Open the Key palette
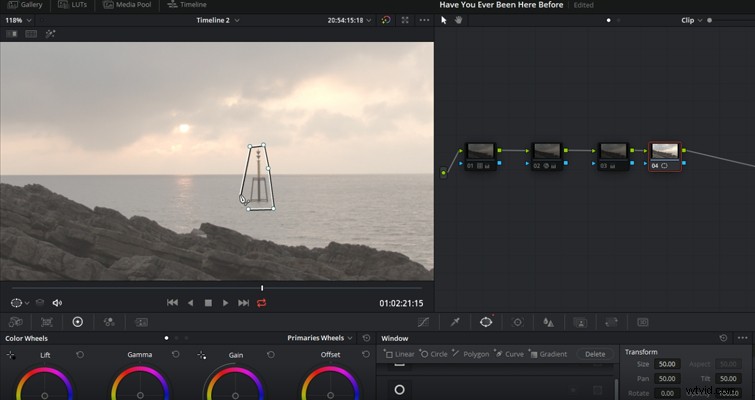The height and width of the screenshot is (400, 755). [x=580, y=322]
